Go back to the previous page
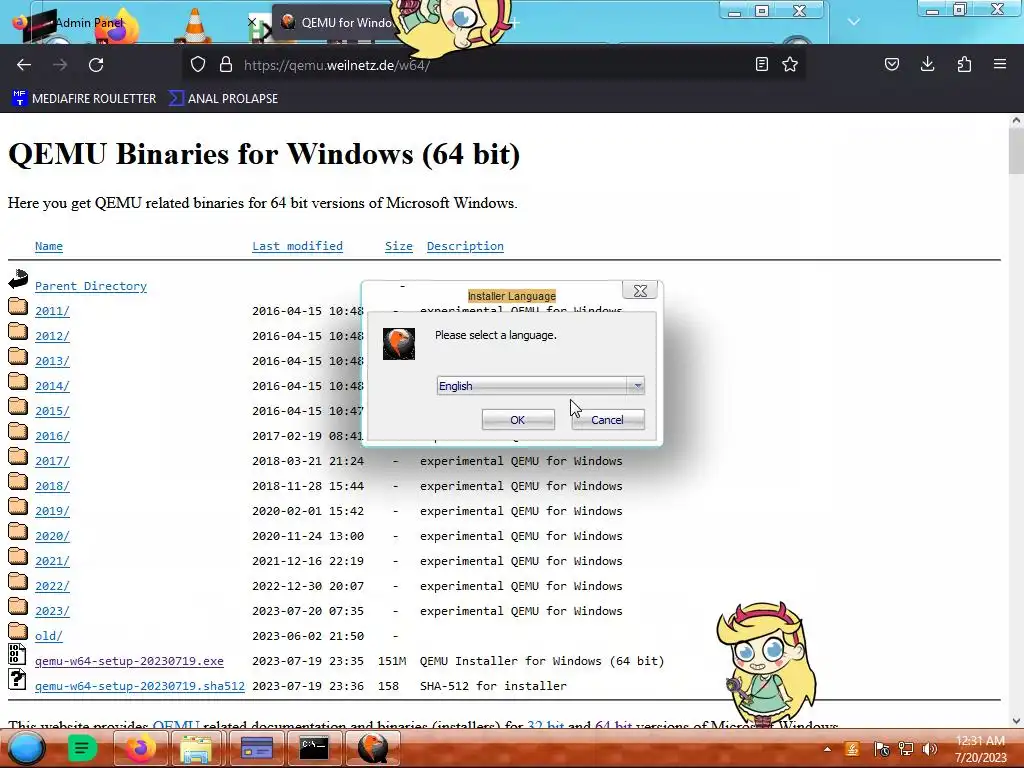1024x768 pixels. (24, 65)
